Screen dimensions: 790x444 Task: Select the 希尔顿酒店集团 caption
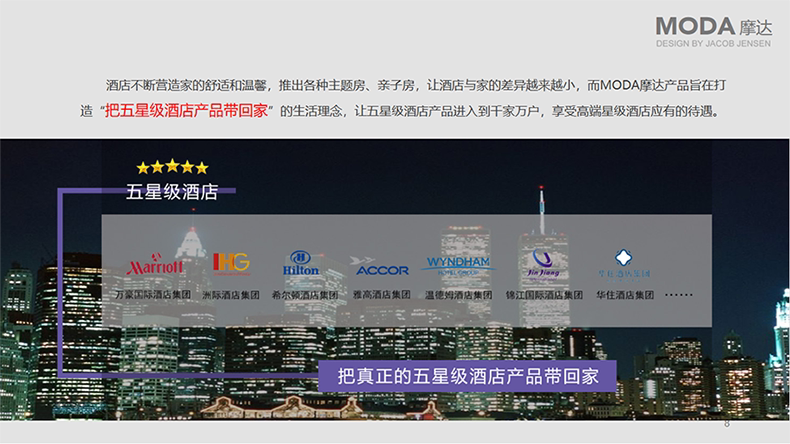coord(305,295)
